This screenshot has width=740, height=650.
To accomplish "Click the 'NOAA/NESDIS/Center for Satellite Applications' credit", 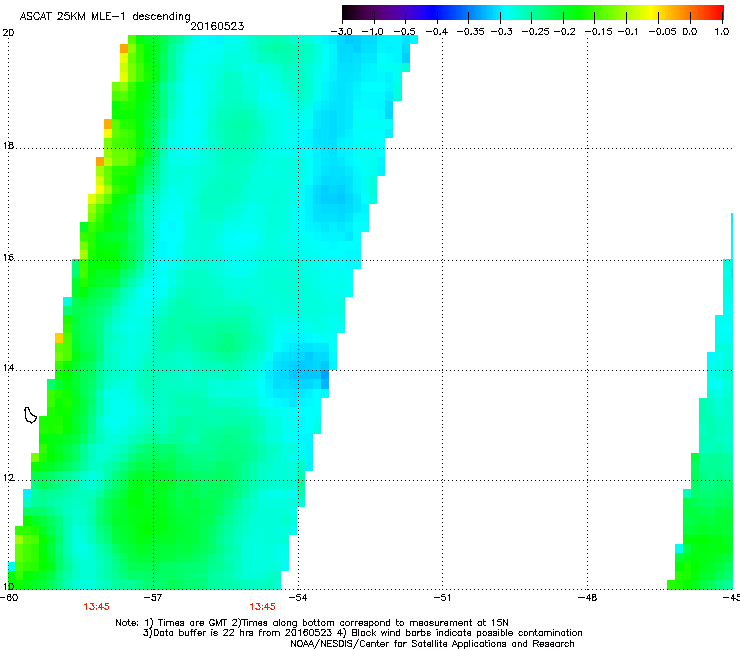I will 432,644.
